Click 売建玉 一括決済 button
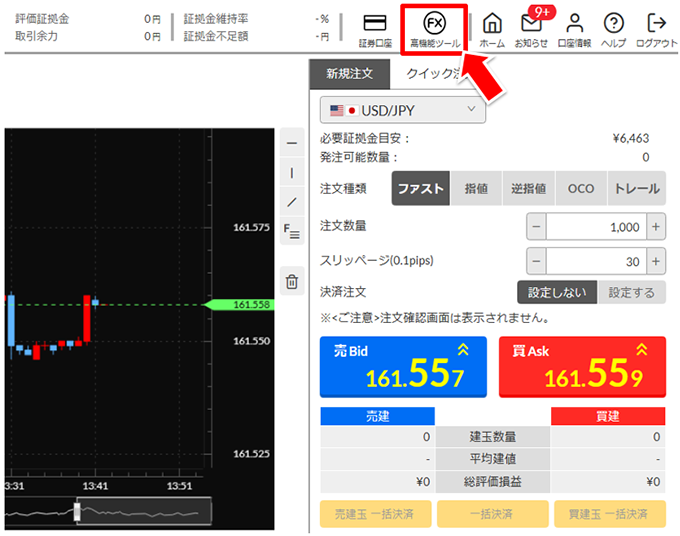Image resolution: width=680 pixels, height=536 pixels. tap(376, 514)
